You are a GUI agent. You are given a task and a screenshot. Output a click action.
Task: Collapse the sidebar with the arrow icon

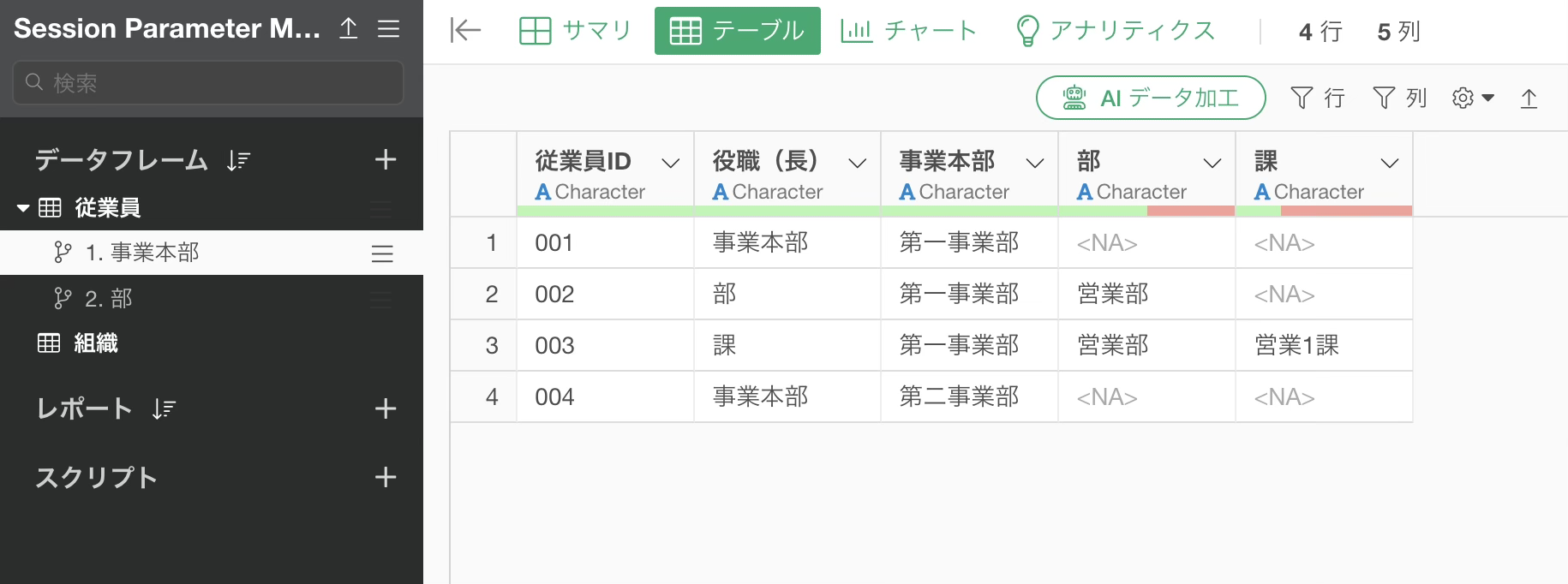(465, 31)
